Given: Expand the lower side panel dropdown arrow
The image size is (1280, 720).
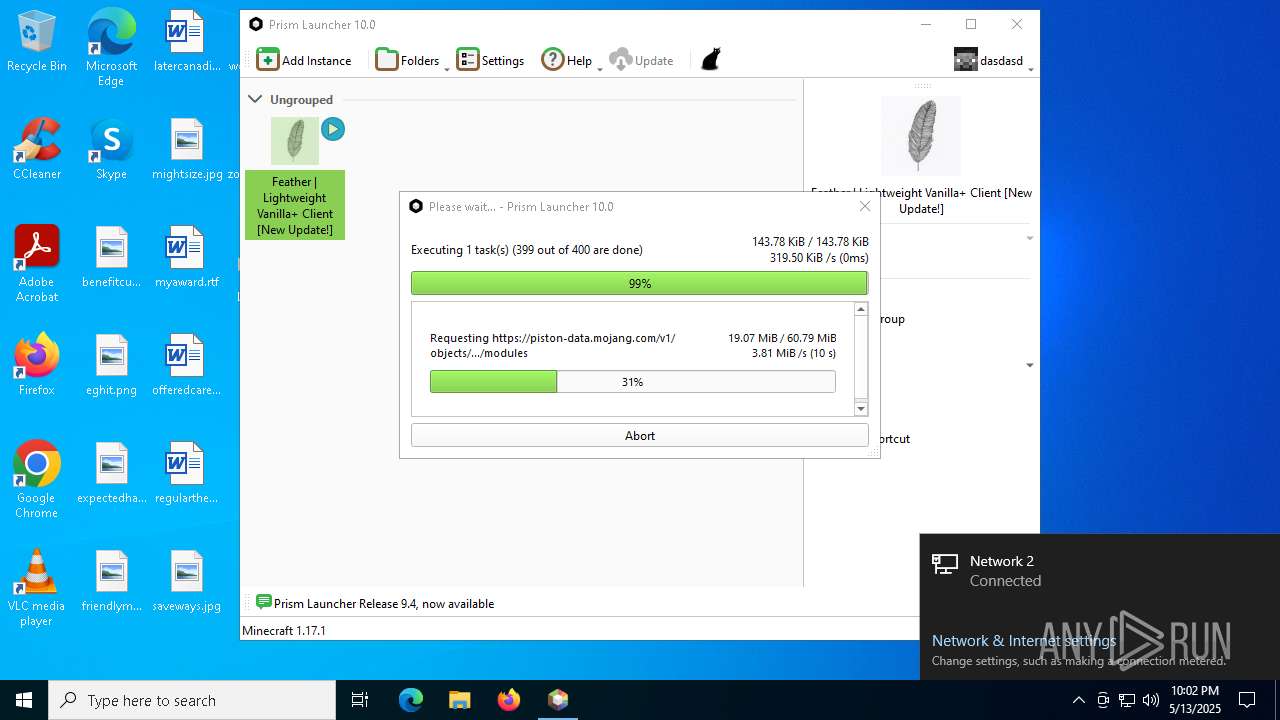Looking at the screenshot, I should click(x=1030, y=365).
